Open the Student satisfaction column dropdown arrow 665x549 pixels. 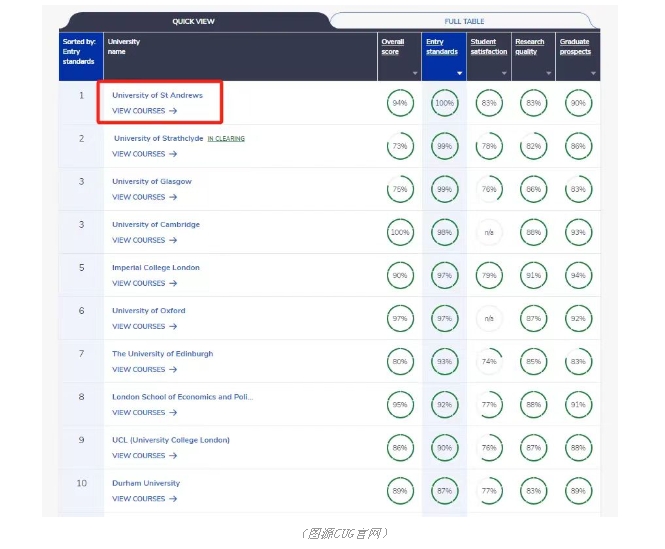tap(504, 73)
